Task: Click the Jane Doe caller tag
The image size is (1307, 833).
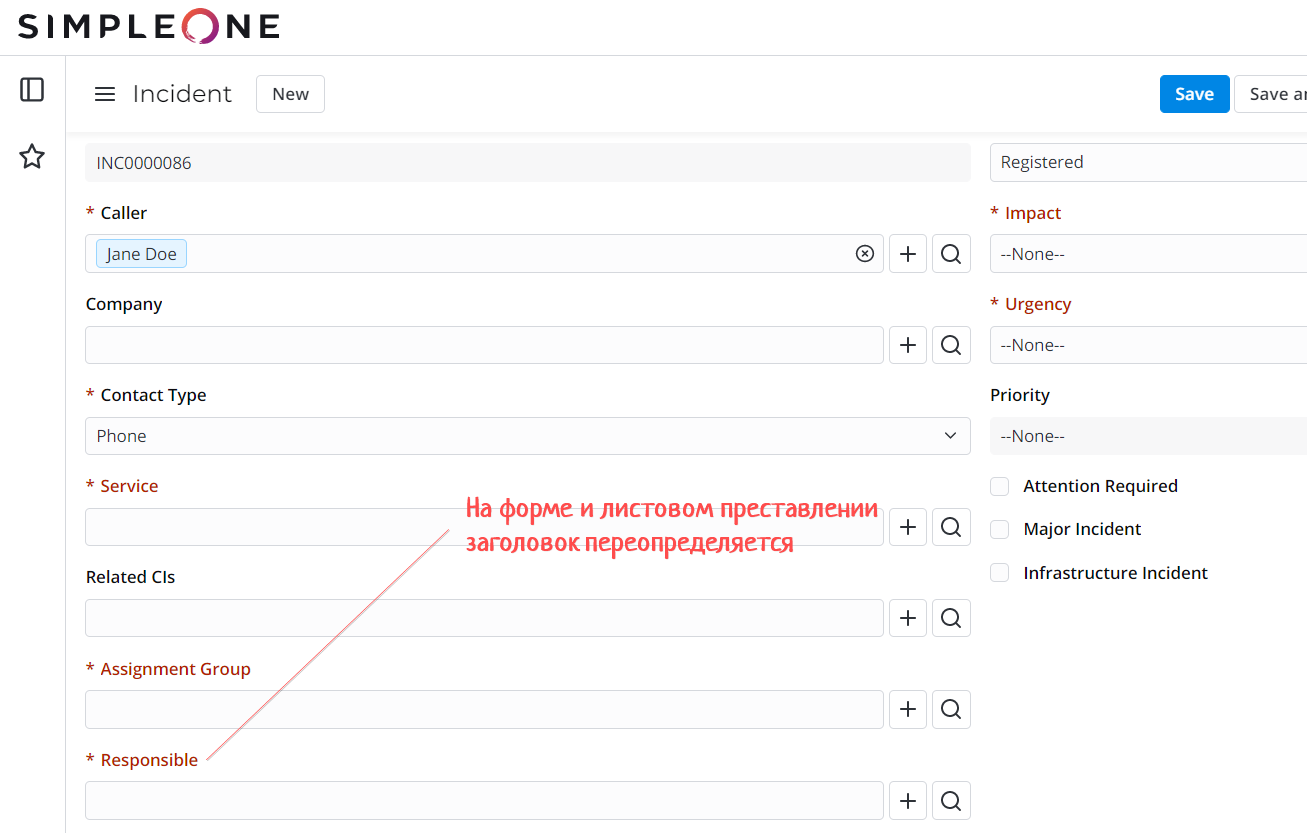Action: [142, 254]
